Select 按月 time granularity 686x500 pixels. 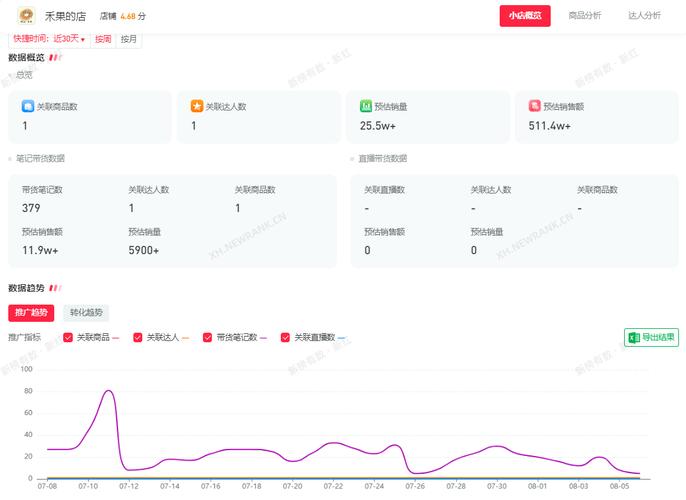click(129, 40)
